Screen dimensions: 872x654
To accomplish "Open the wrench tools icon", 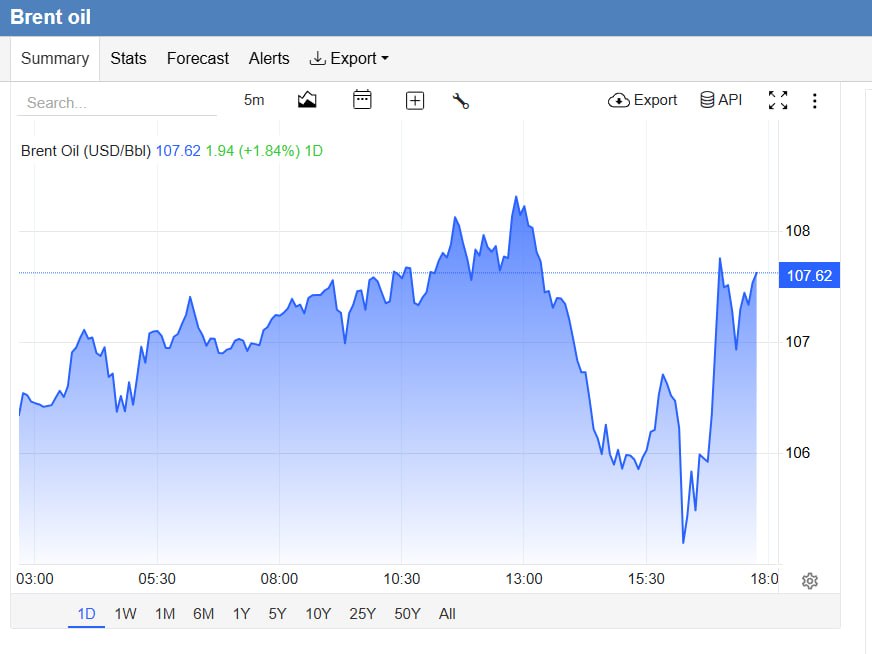I will pyautogui.click(x=460, y=101).
